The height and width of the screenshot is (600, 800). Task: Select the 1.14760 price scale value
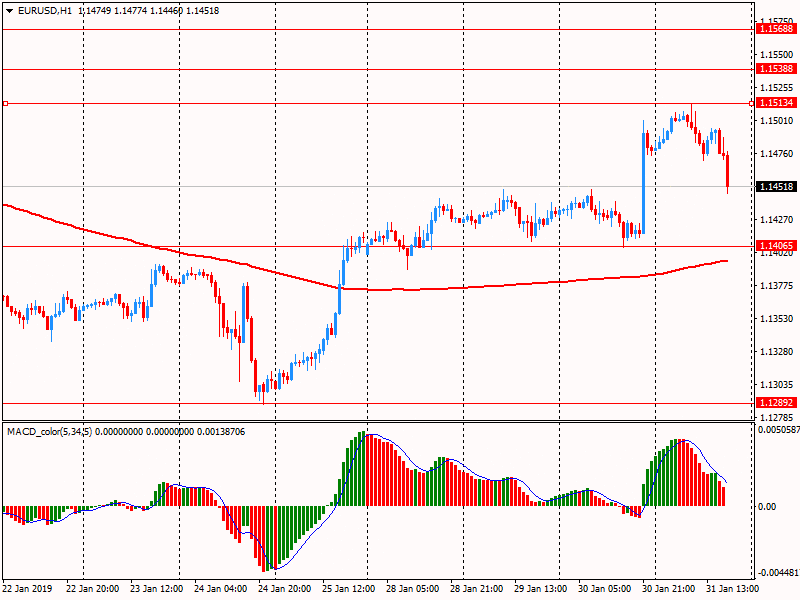point(777,154)
